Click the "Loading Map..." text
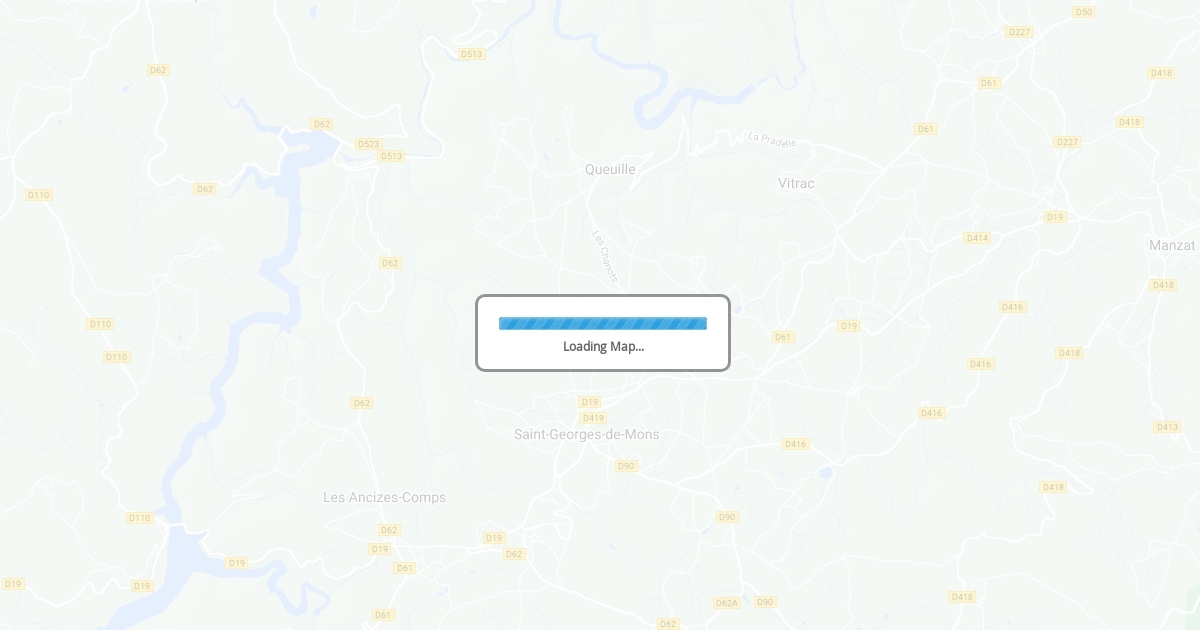 (x=603, y=346)
